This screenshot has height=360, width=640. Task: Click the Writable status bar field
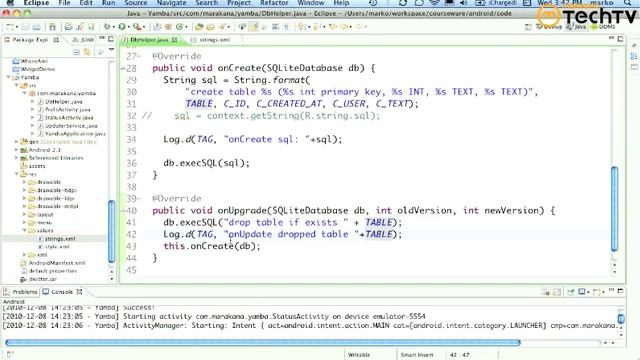coord(359,355)
